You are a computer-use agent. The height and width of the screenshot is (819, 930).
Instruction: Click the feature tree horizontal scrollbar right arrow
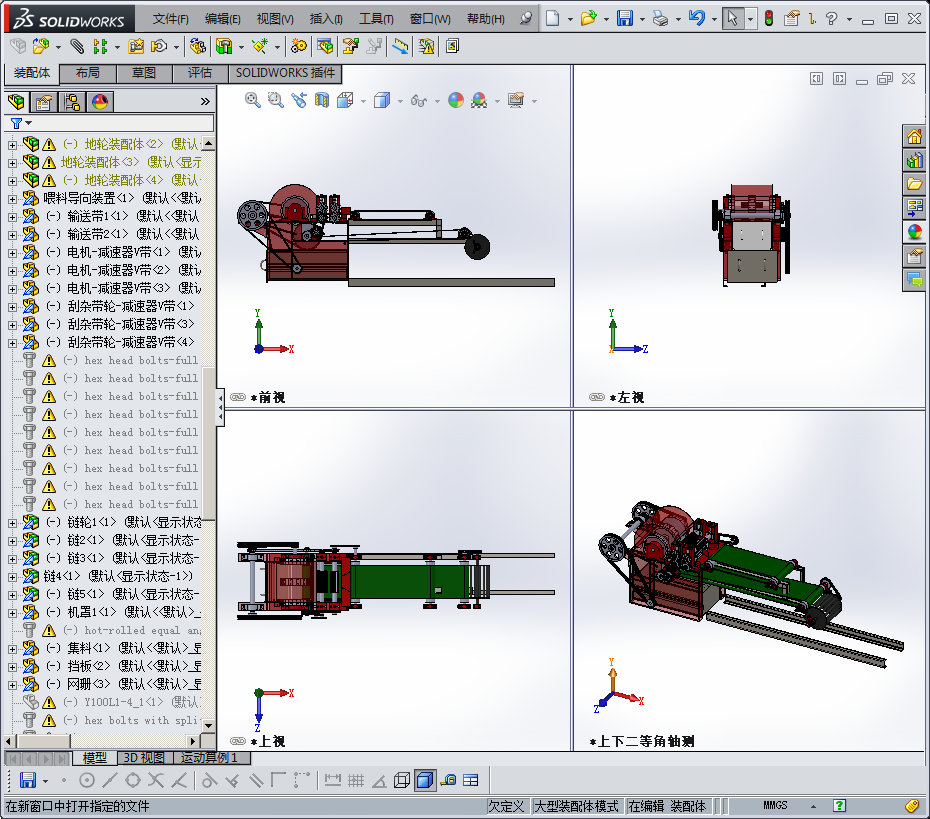click(193, 741)
